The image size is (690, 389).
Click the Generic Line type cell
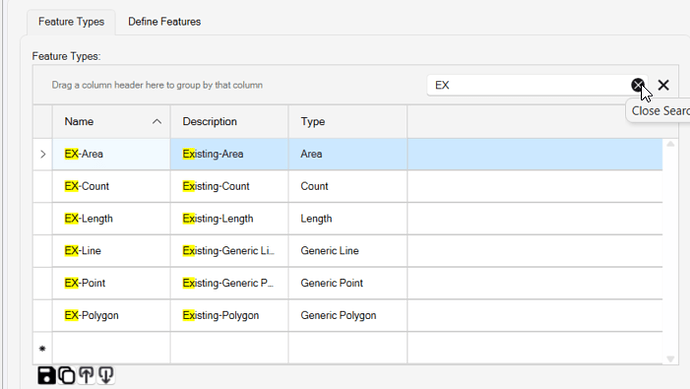click(x=348, y=251)
